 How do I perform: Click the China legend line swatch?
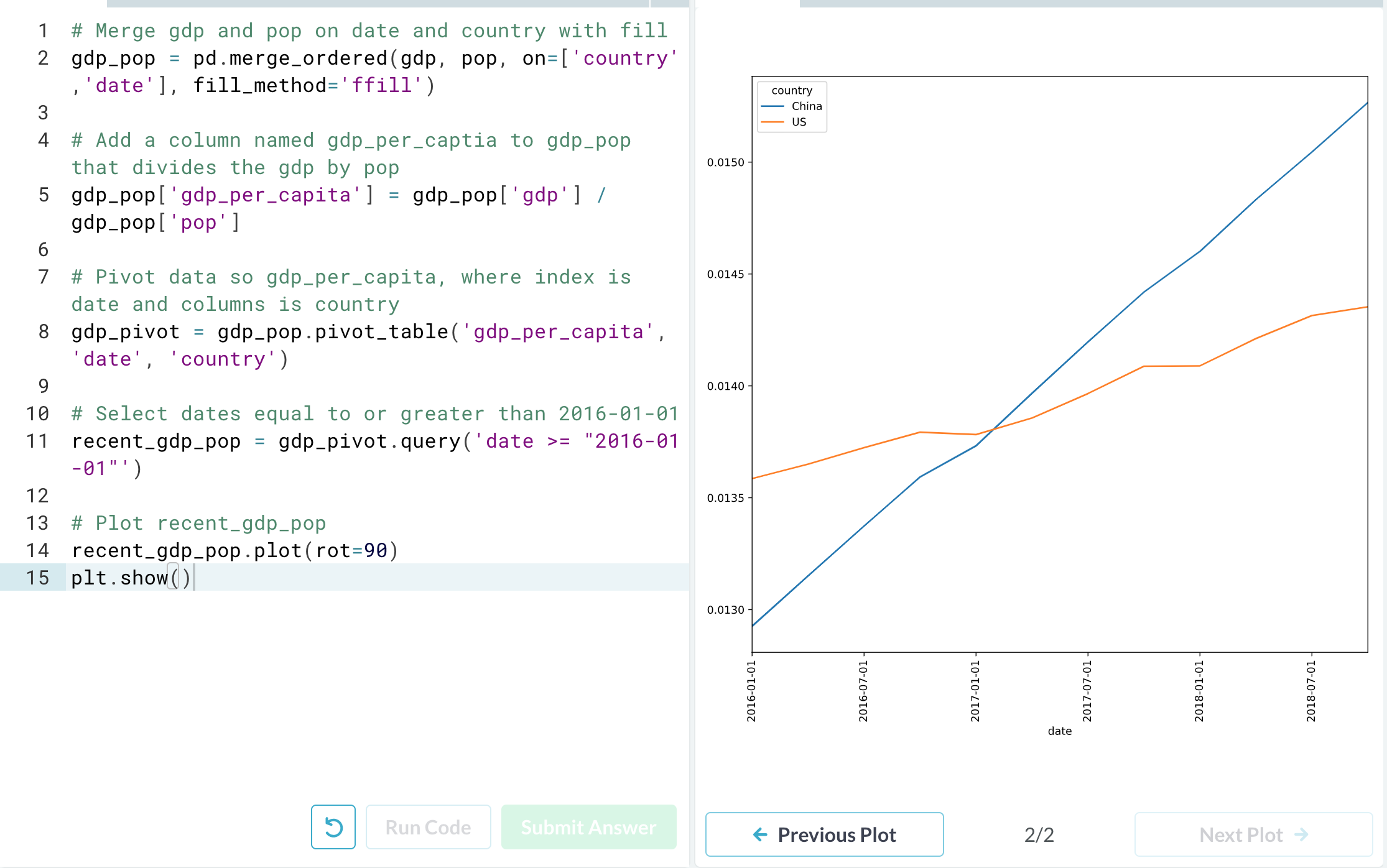tap(772, 106)
